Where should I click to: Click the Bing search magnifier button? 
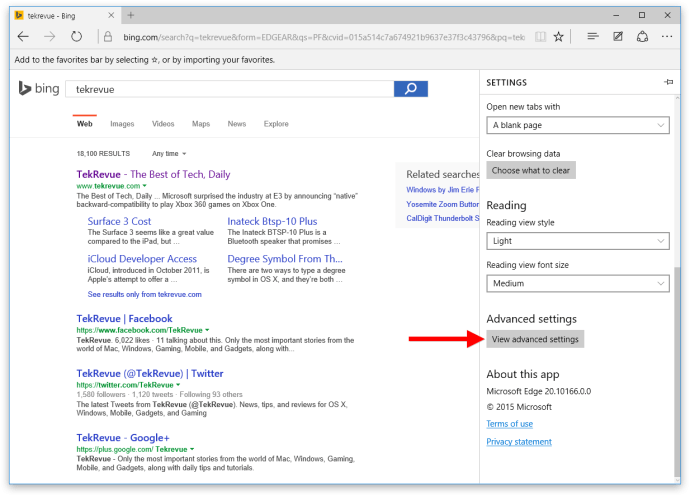[411, 89]
